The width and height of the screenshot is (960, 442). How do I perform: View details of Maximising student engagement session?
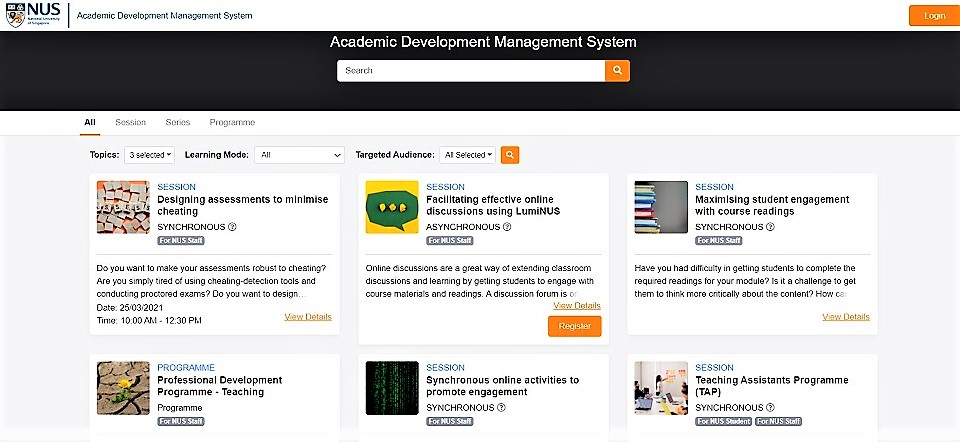(x=845, y=317)
